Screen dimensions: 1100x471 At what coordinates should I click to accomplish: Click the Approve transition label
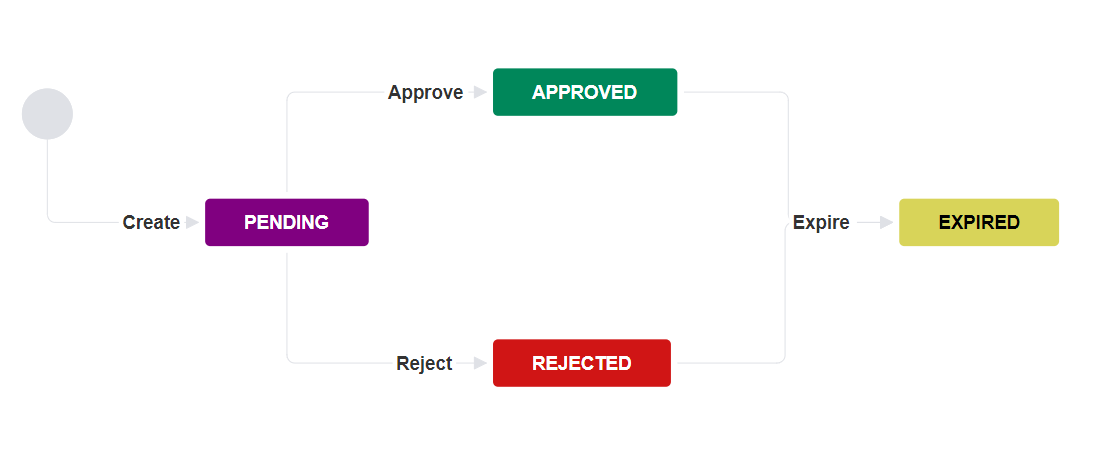(425, 93)
